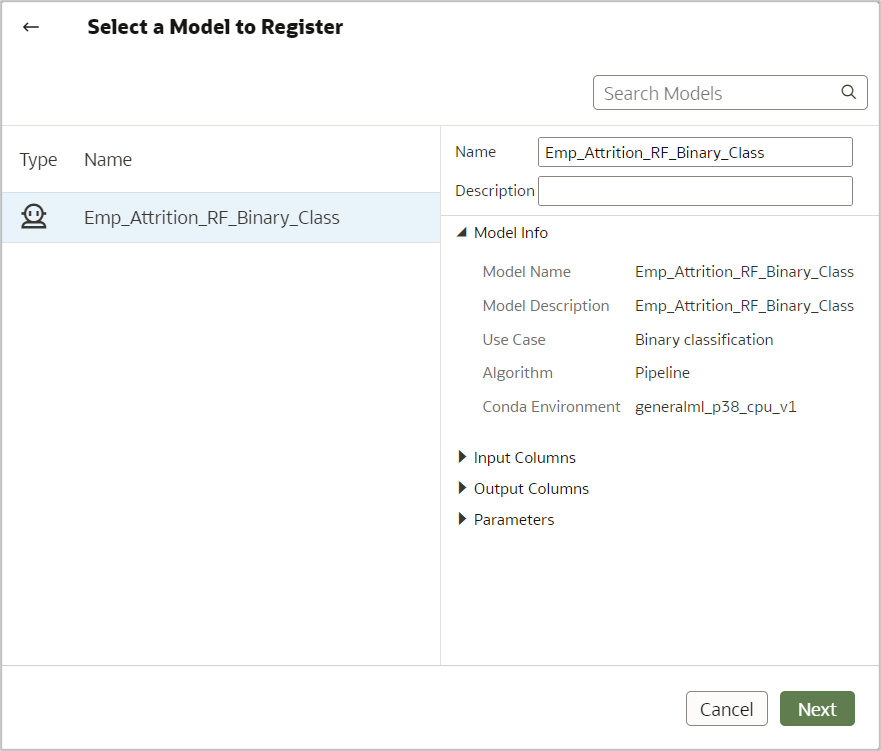Collapse the Model Info section

click(461, 232)
